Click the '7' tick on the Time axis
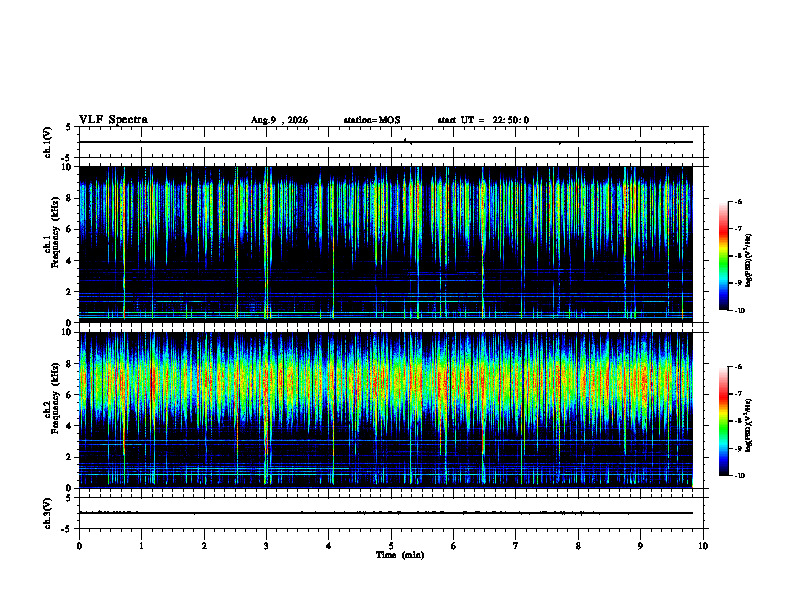The width and height of the screenshot is (792, 612). pyautogui.click(x=516, y=546)
